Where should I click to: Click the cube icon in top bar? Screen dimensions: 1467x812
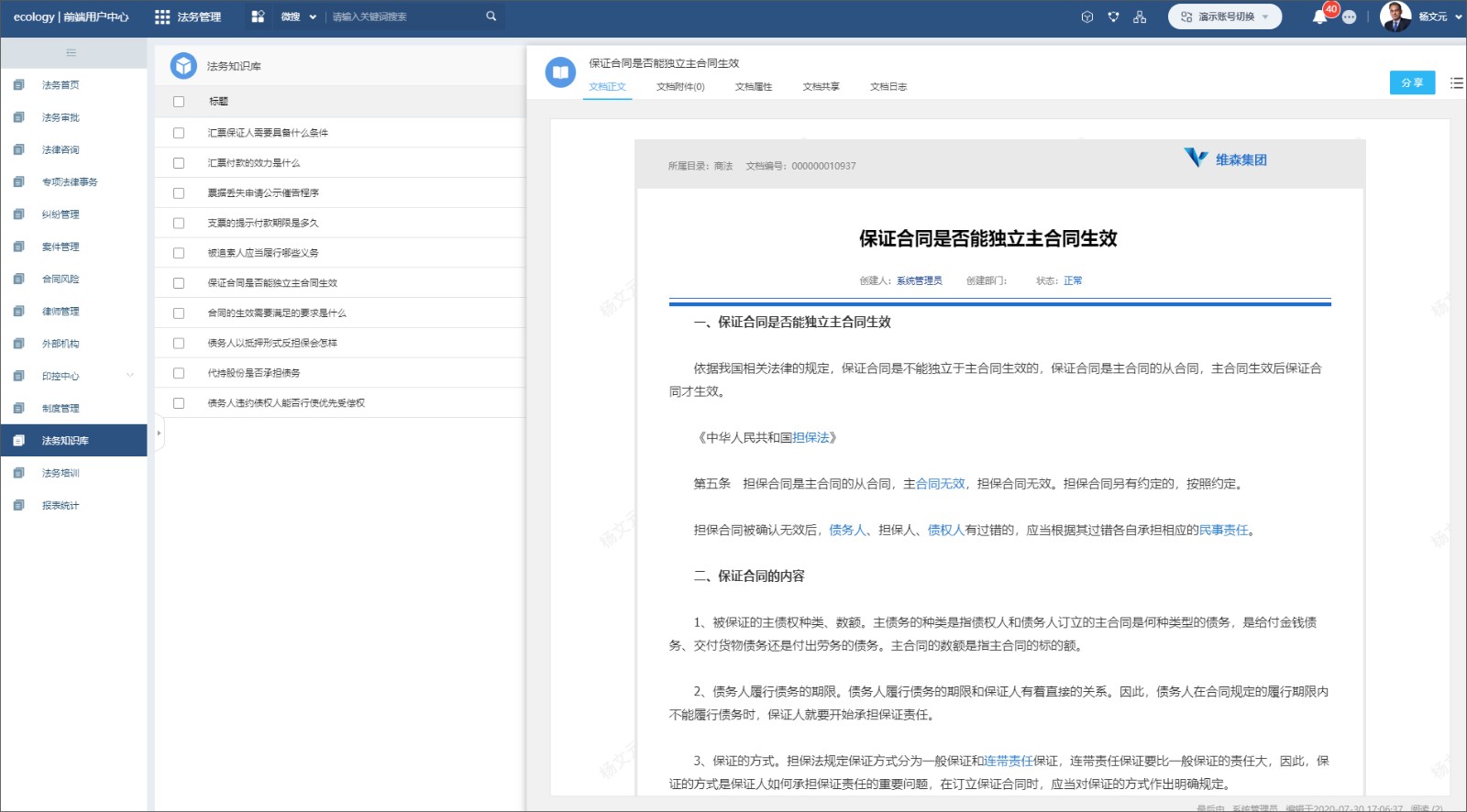[x=1087, y=16]
